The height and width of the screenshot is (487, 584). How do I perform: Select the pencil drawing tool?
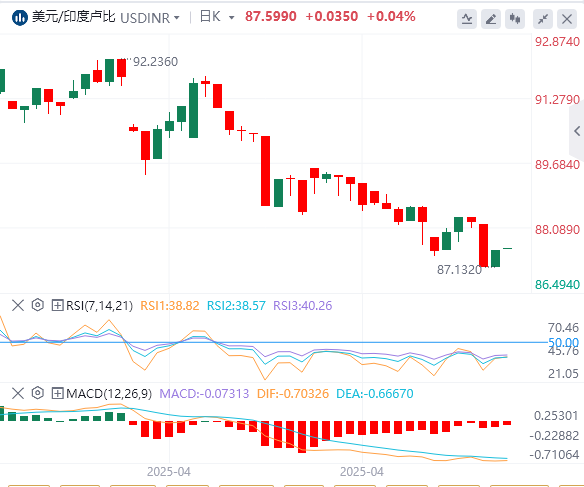click(x=491, y=19)
